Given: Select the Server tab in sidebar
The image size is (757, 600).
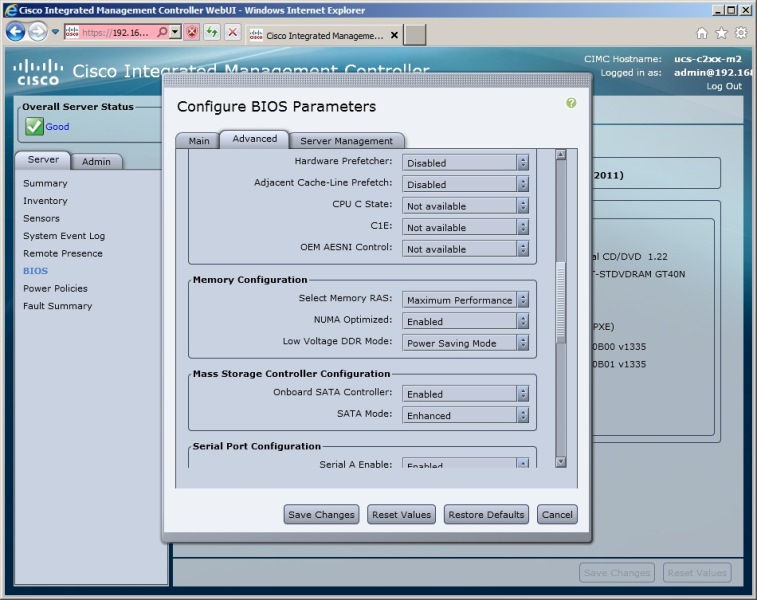Looking at the screenshot, I should click(43, 160).
